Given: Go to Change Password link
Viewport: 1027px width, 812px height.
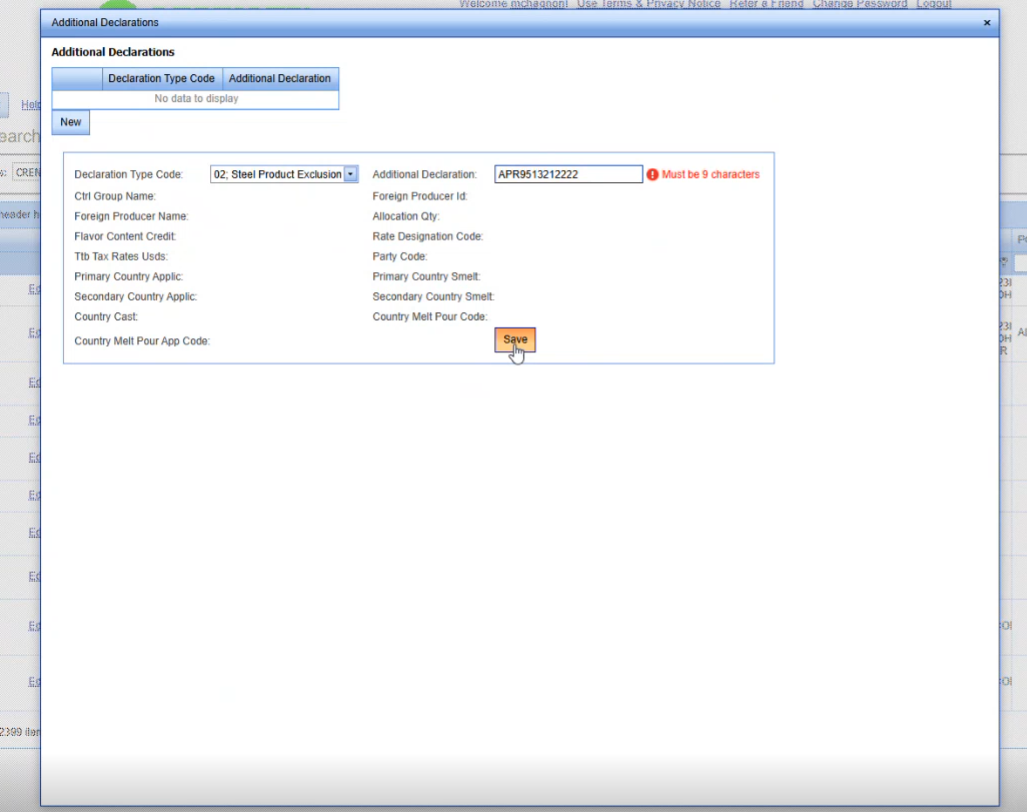Looking at the screenshot, I should click(859, 4).
